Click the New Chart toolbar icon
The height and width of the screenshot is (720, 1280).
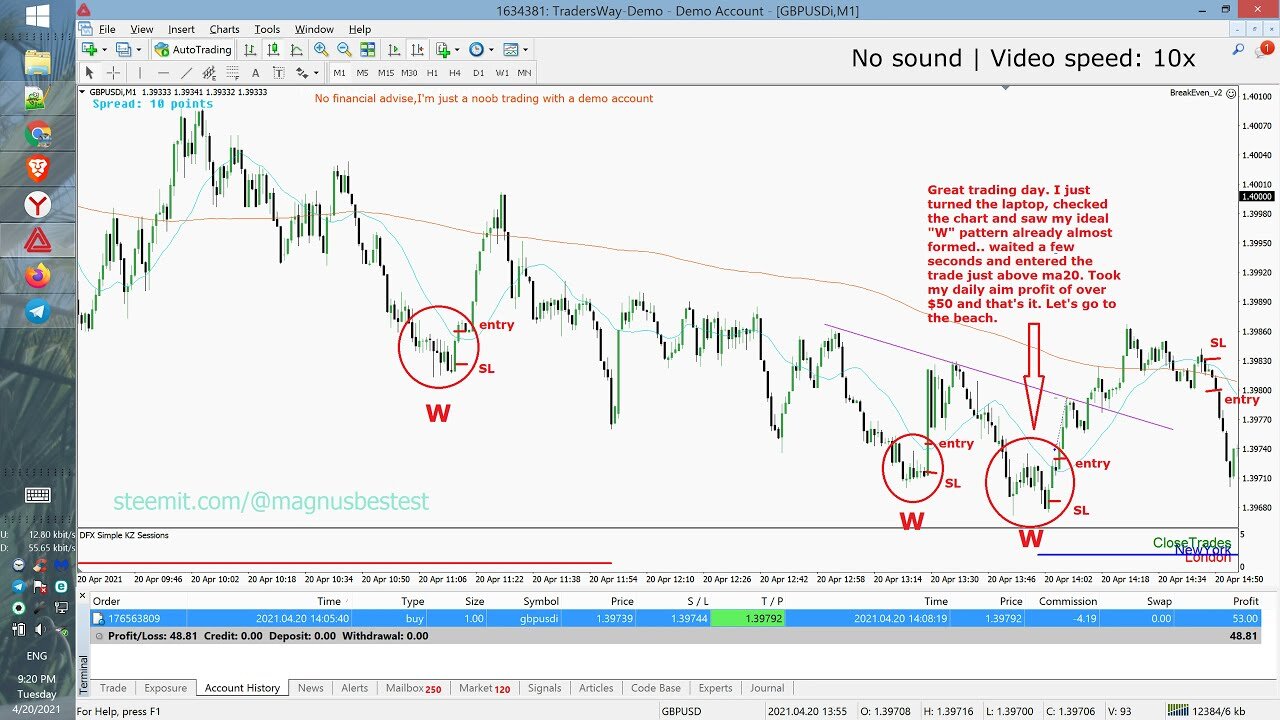click(x=89, y=49)
